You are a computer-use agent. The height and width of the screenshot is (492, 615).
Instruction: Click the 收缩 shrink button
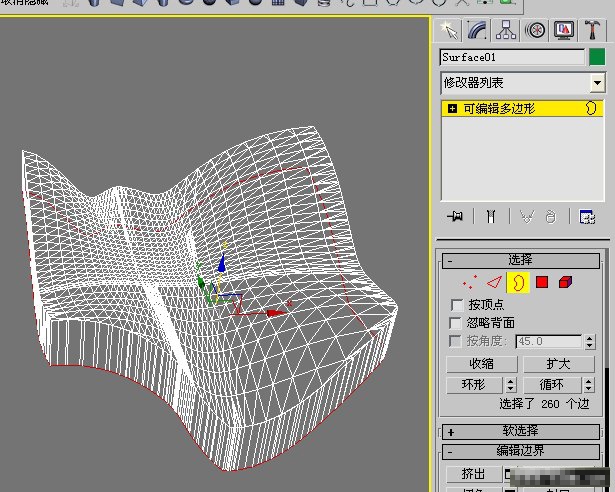[x=482, y=364]
